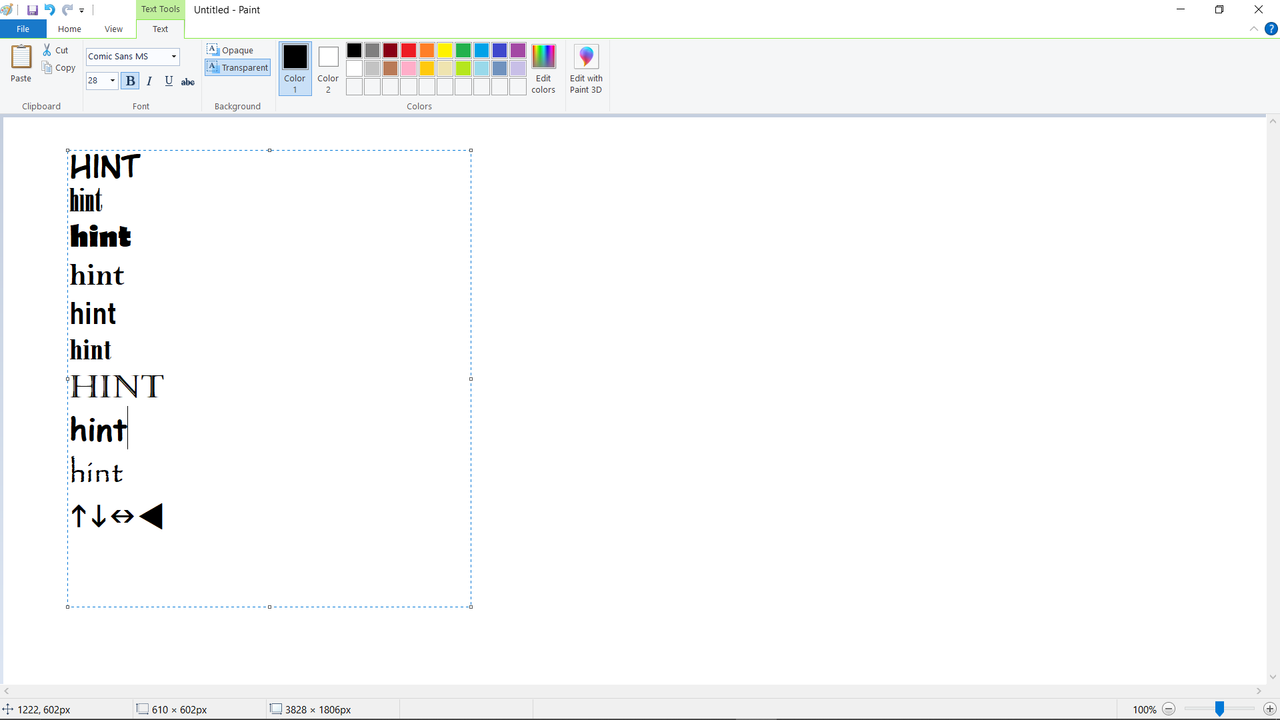The width and height of the screenshot is (1280, 720).
Task: Open the Comic Sans MS font list
Action: coord(172,56)
